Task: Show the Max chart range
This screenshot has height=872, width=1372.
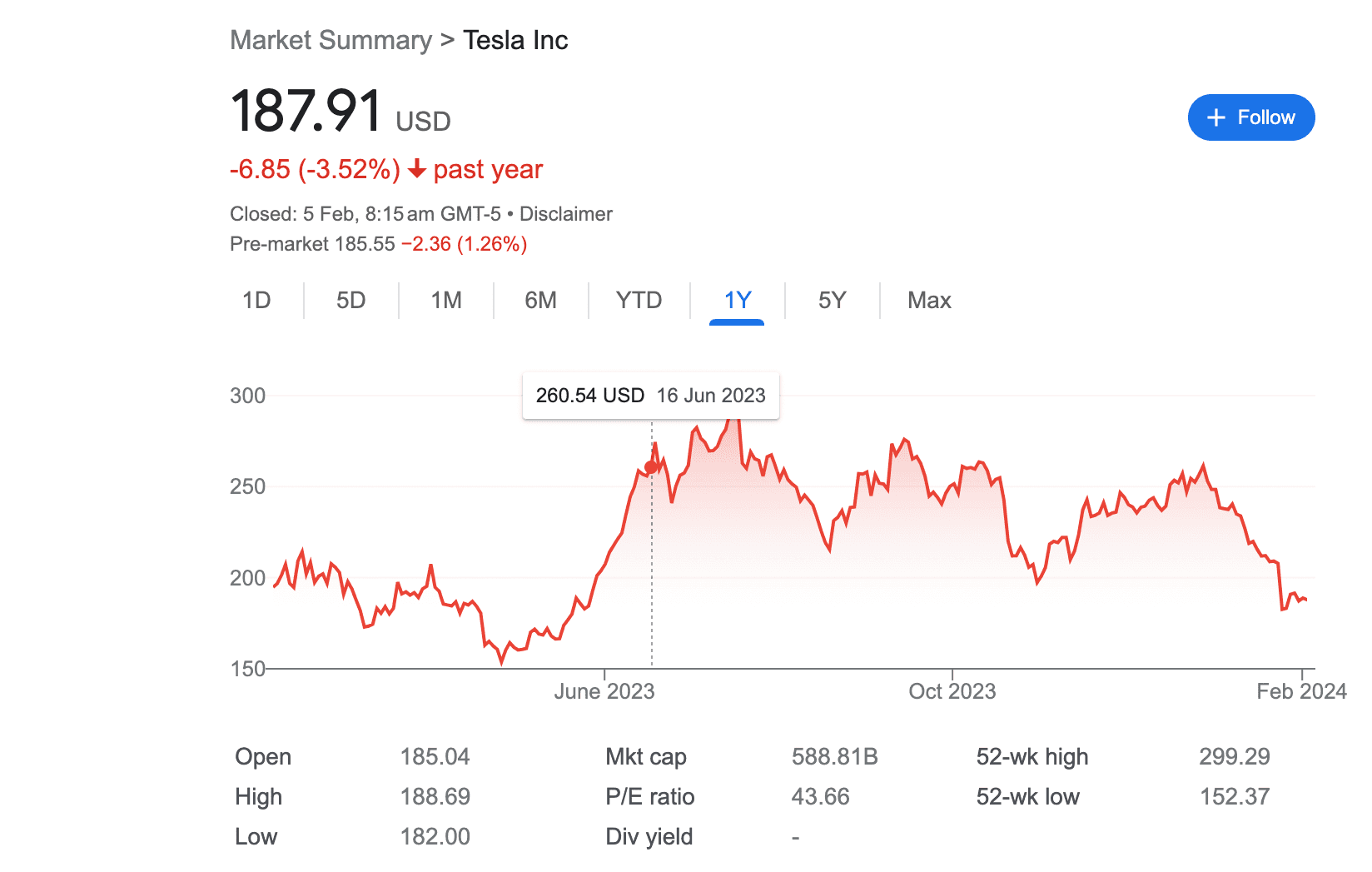Action: coord(929,300)
